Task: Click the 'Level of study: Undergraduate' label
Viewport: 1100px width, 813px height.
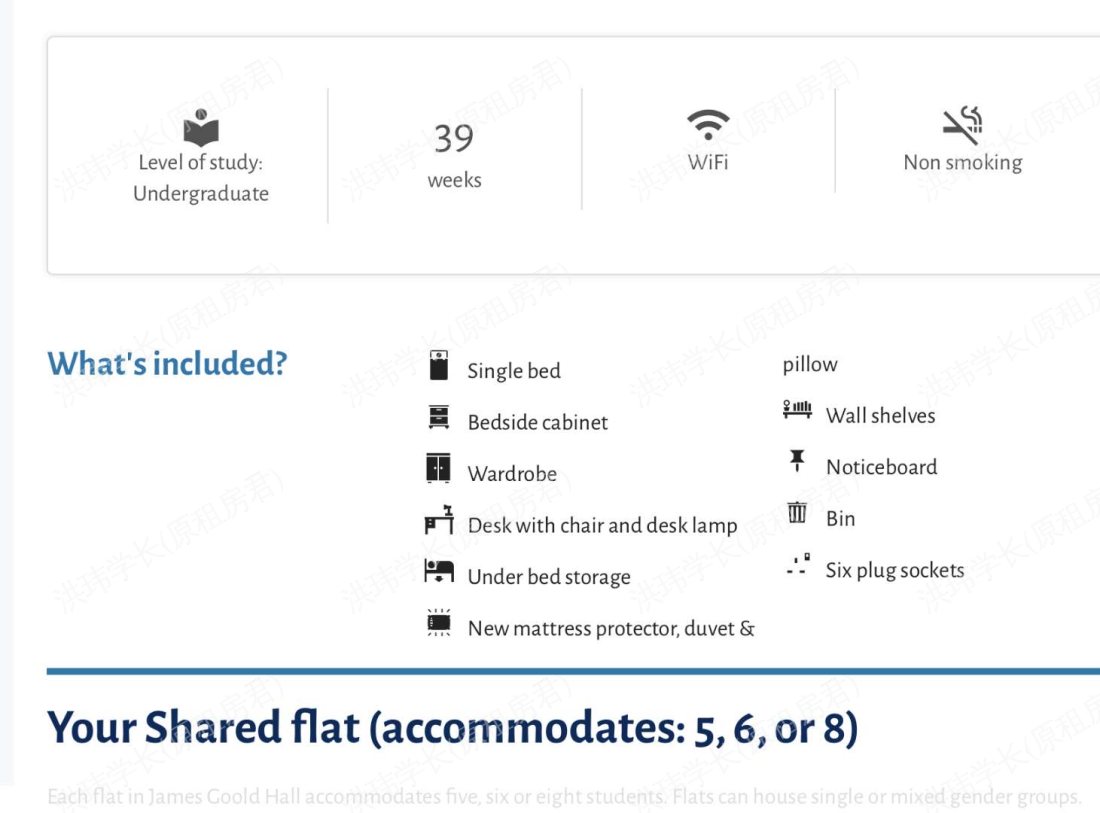Action: pyautogui.click(x=201, y=178)
